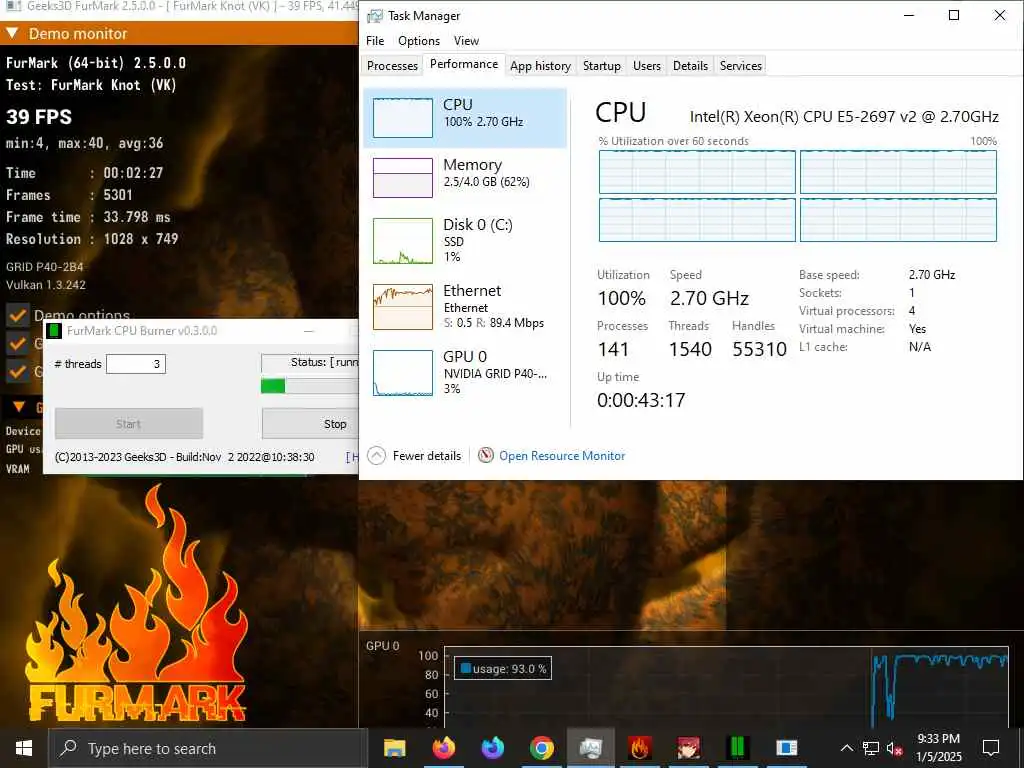Select Disk 0 (C:) graph thumbnail

point(402,241)
